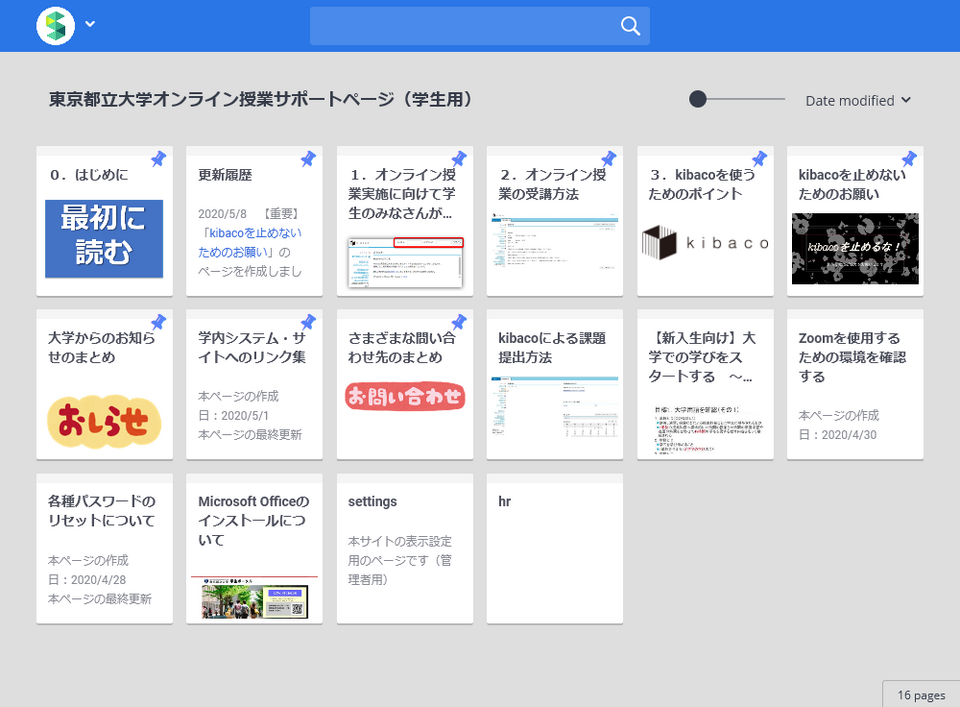Unpin the「0．はじめに」page
The width and height of the screenshot is (960, 707).
click(x=158, y=158)
